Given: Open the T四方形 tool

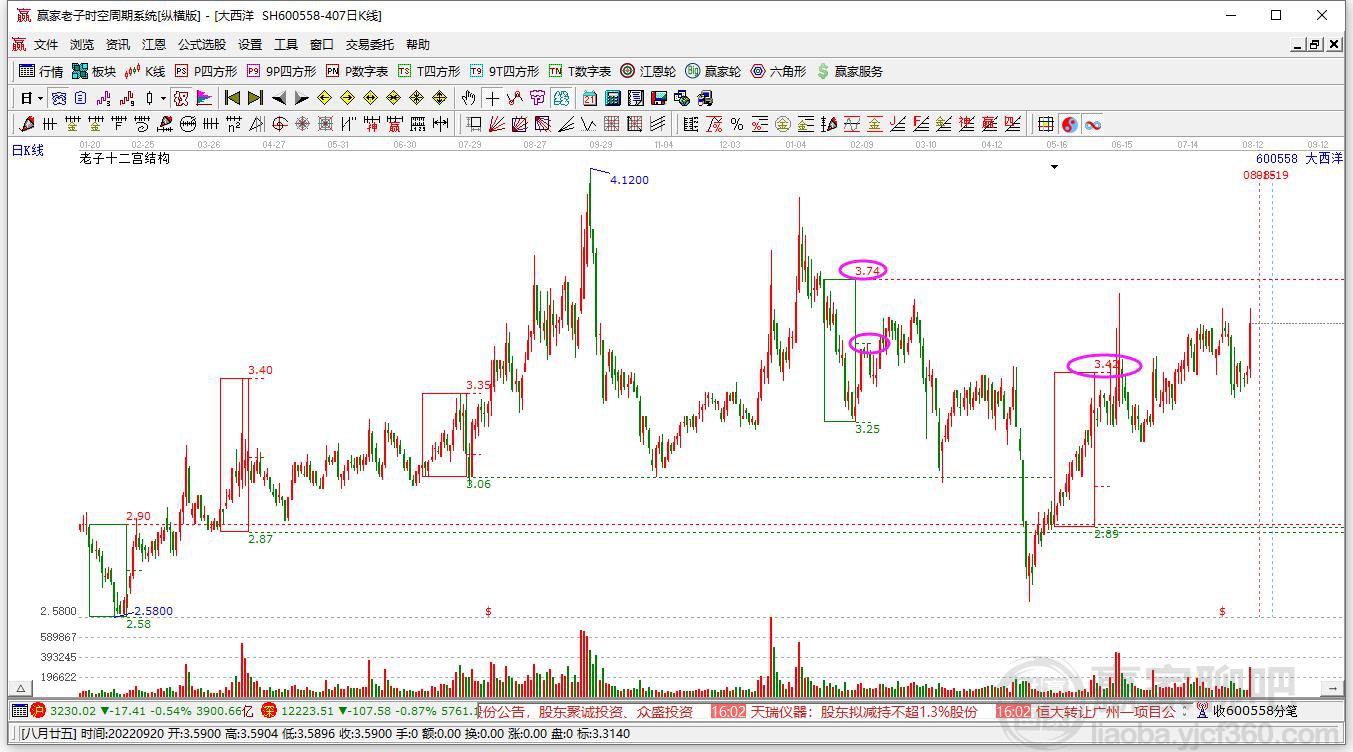Looking at the screenshot, I should [429, 71].
